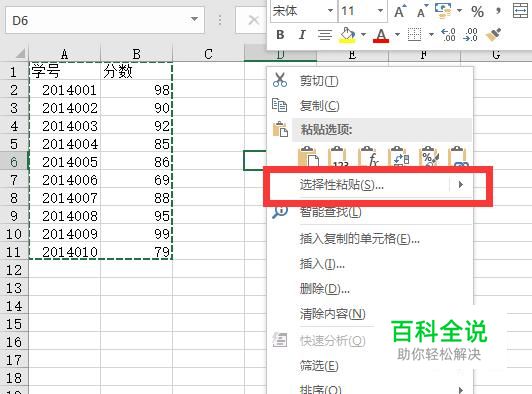Open the 宋体 font name dropdown
Viewport: 532px width, 394px height.
point(330,11)
